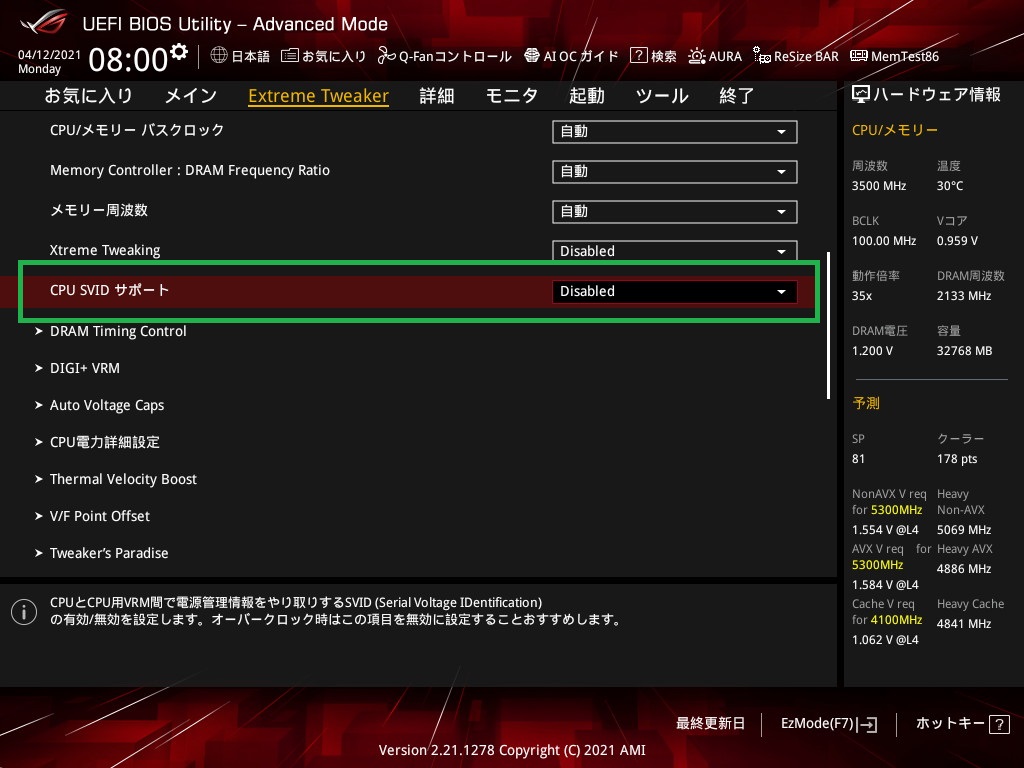Viewport: 1024px width, 768px height.
Task: Click 5069 MHz Heavy Non-AVX value
Action: pyautogui.click(x=964, y=530)
